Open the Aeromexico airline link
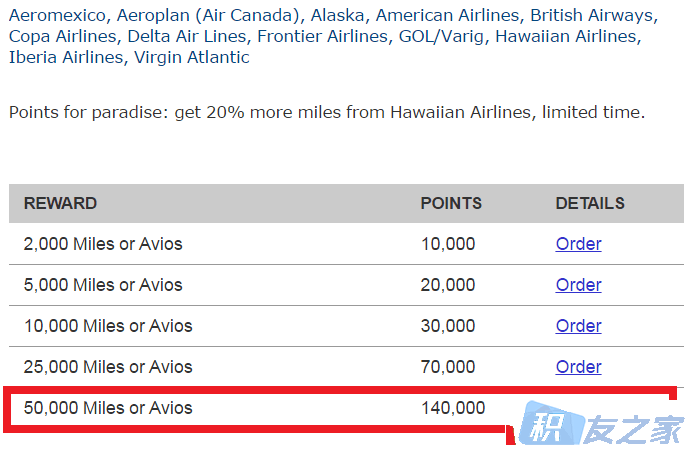This screenshot has height=450, width=690. click(x=57, y=15)
